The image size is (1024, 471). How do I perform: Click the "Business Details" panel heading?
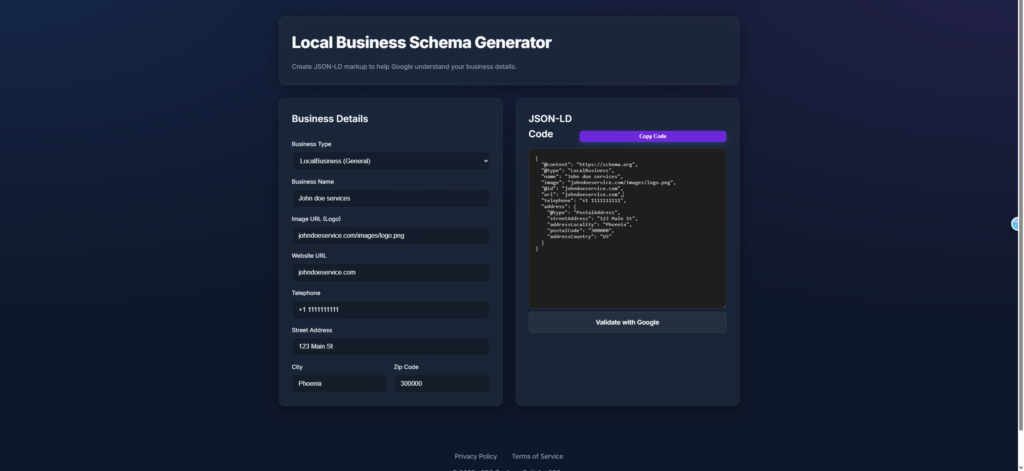click(x=330, y=119)
